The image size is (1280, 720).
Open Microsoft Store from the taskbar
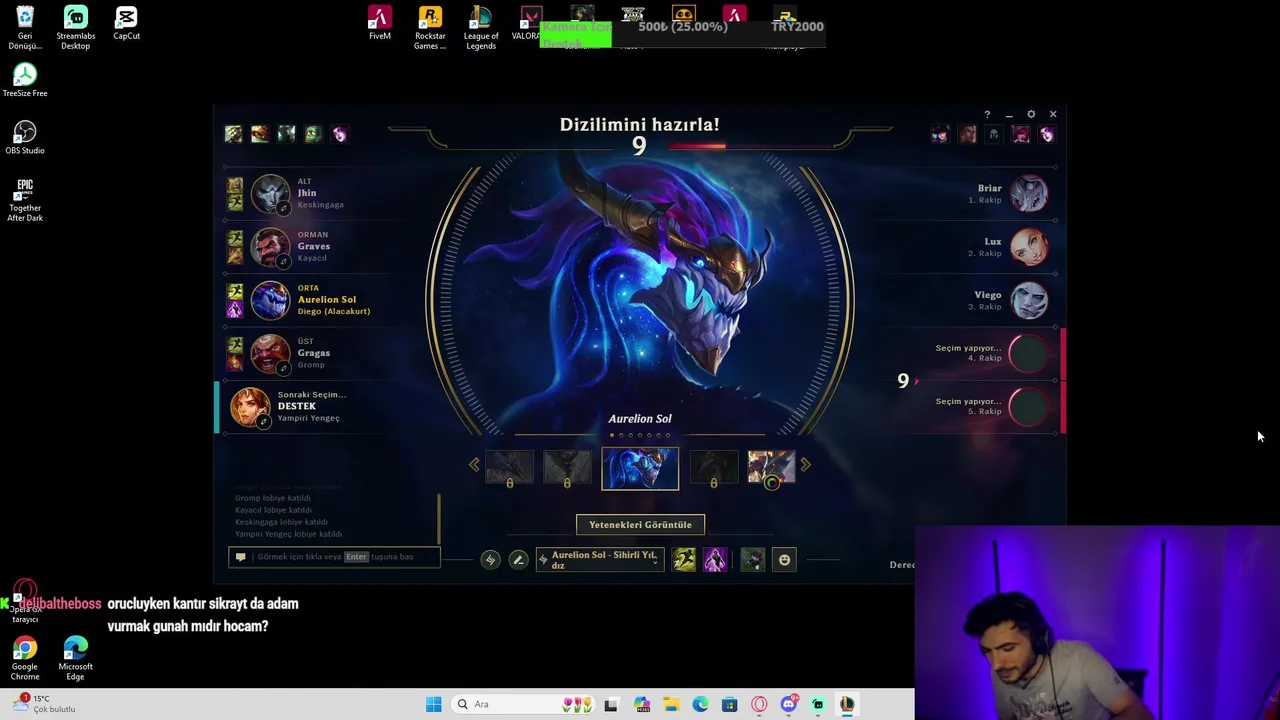729,704
